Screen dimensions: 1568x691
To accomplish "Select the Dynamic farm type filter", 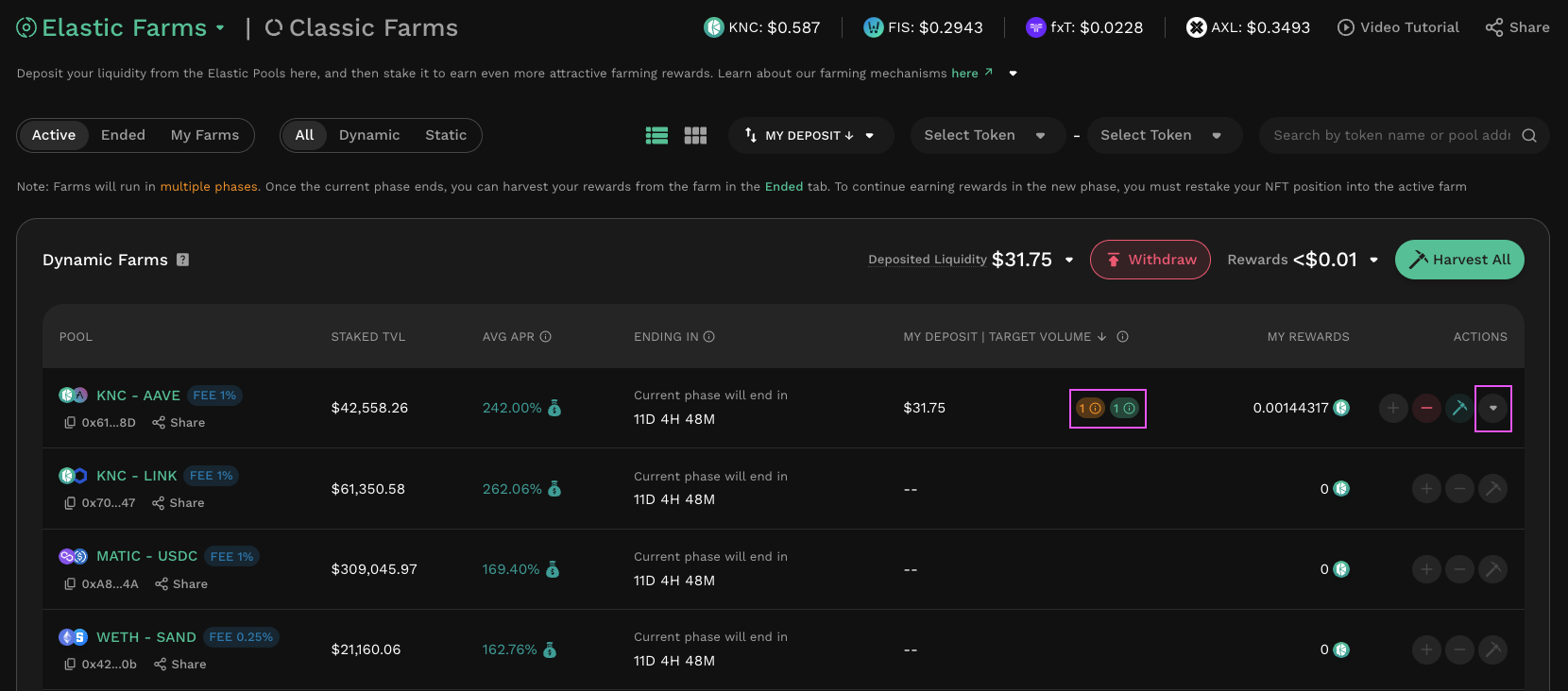I will (x=369, y=135).
